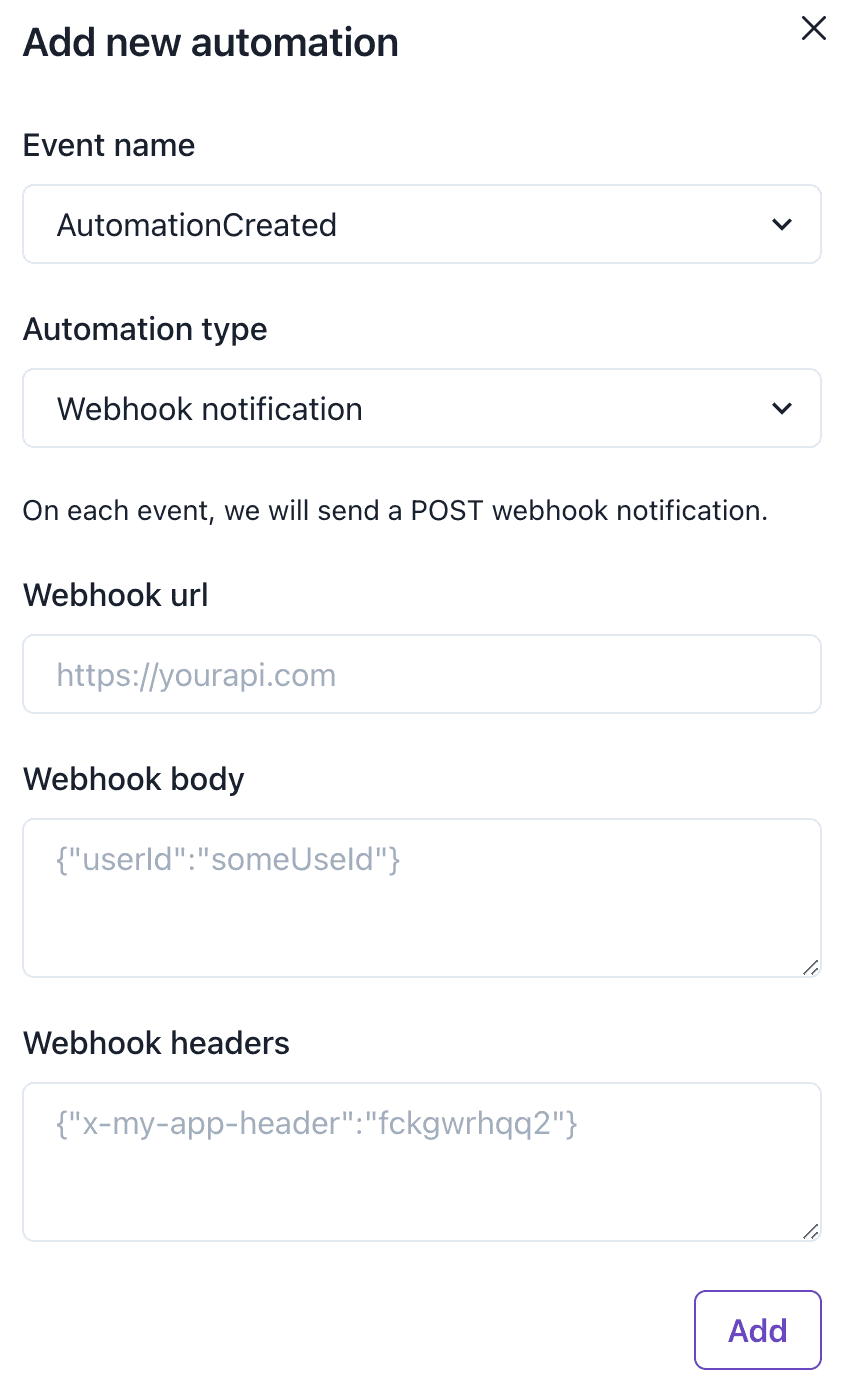Click the Event name label

coord(109,146)
